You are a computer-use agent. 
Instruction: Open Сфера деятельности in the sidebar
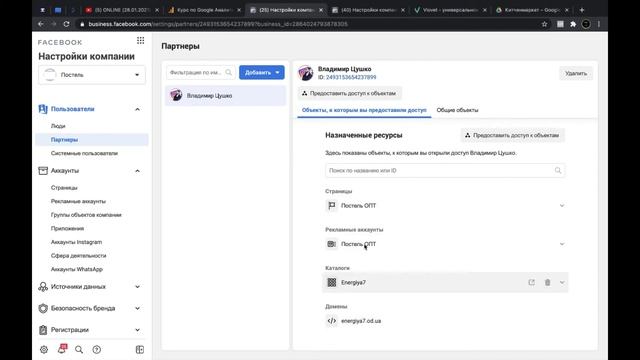(x=78, y=256)
